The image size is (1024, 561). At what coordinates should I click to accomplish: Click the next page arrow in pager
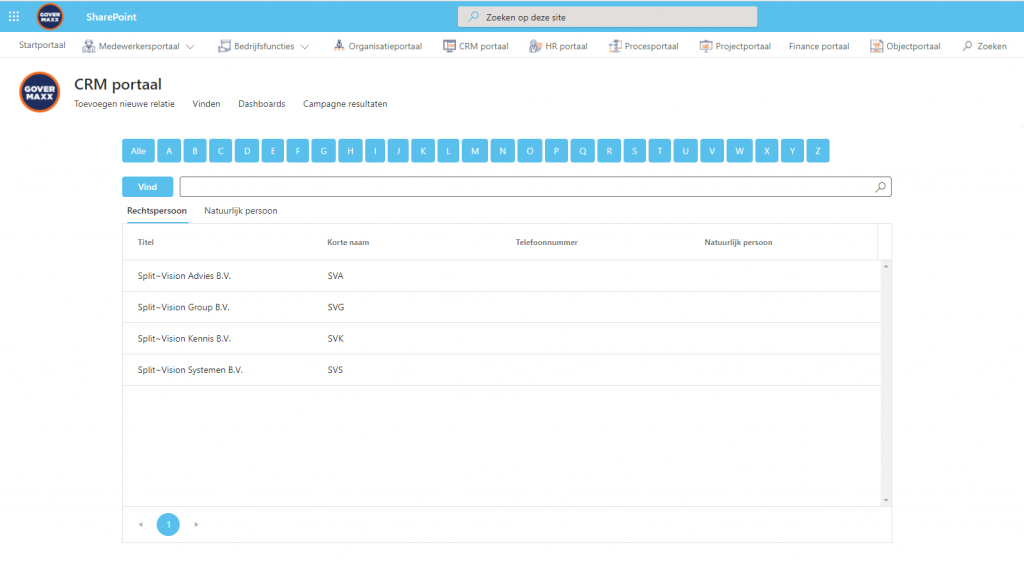coord(196,524)
